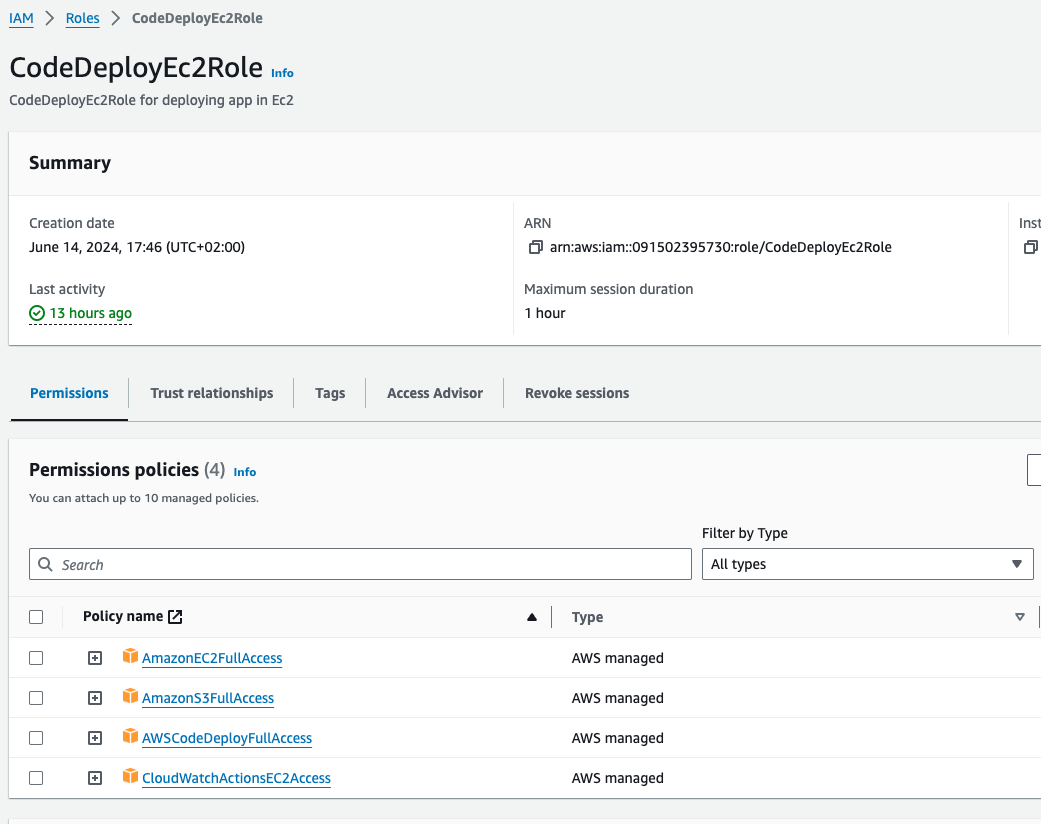Image resolution: width=1041 pixels, height=824 pixels.
Task: Open the AmazonEC2FullAccess policy link
Action: pyautogui.click(x=212, y=658)
